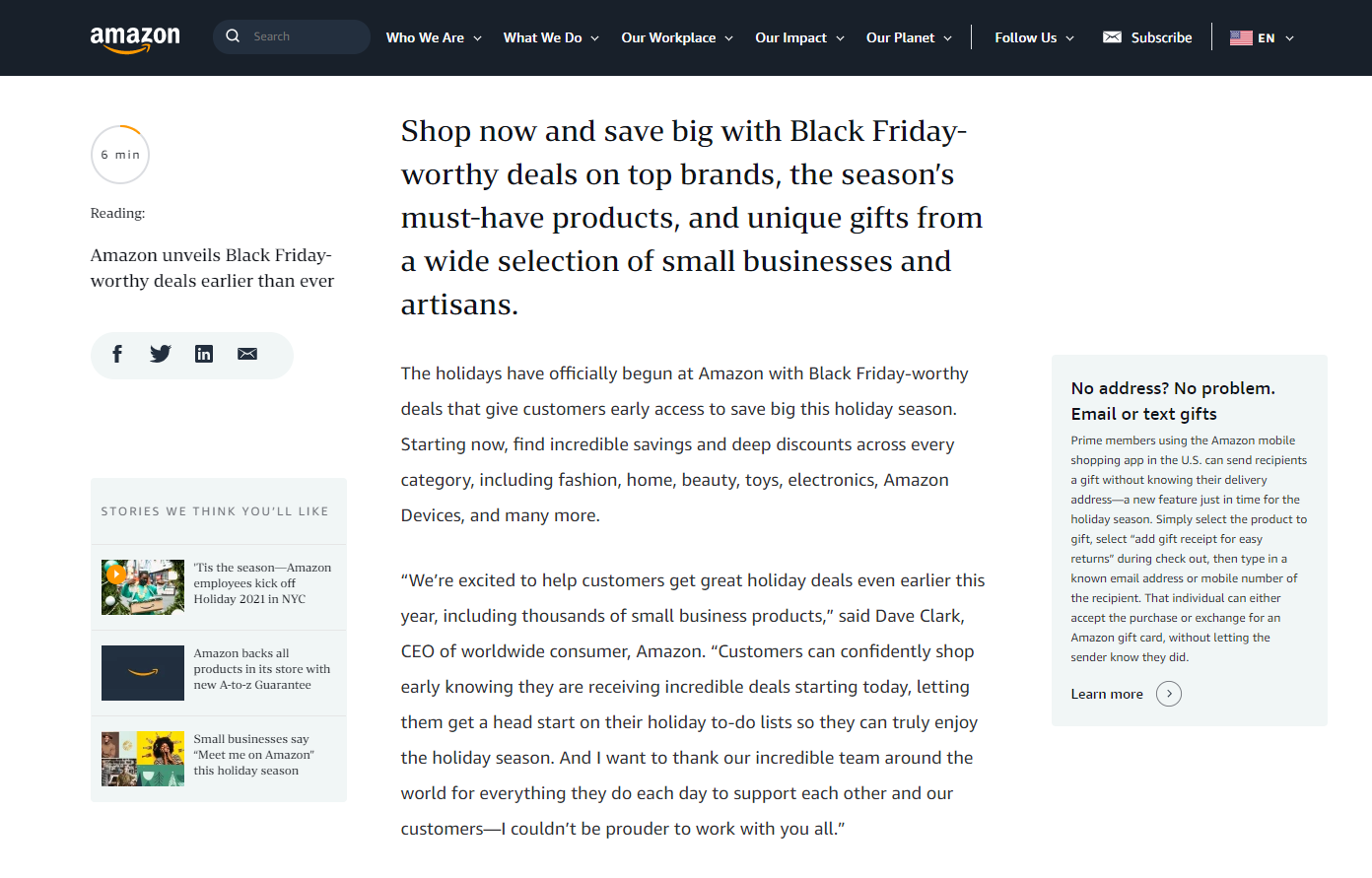Screen dimensions: 1372x878
Task: Open the Our Impact menu
Action: [x=799, y=37]
